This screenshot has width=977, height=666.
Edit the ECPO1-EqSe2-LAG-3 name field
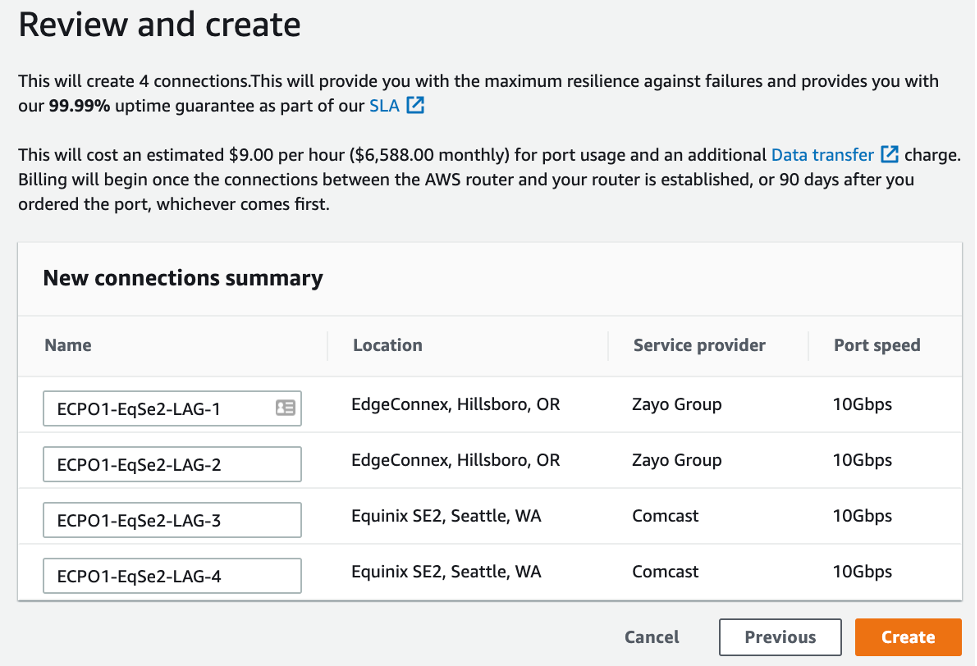[172, 520]
